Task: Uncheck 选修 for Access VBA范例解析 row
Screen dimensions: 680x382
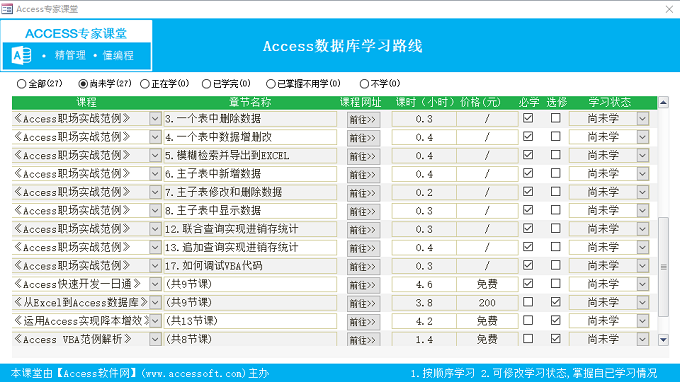Action: click(x=556, y=339)
